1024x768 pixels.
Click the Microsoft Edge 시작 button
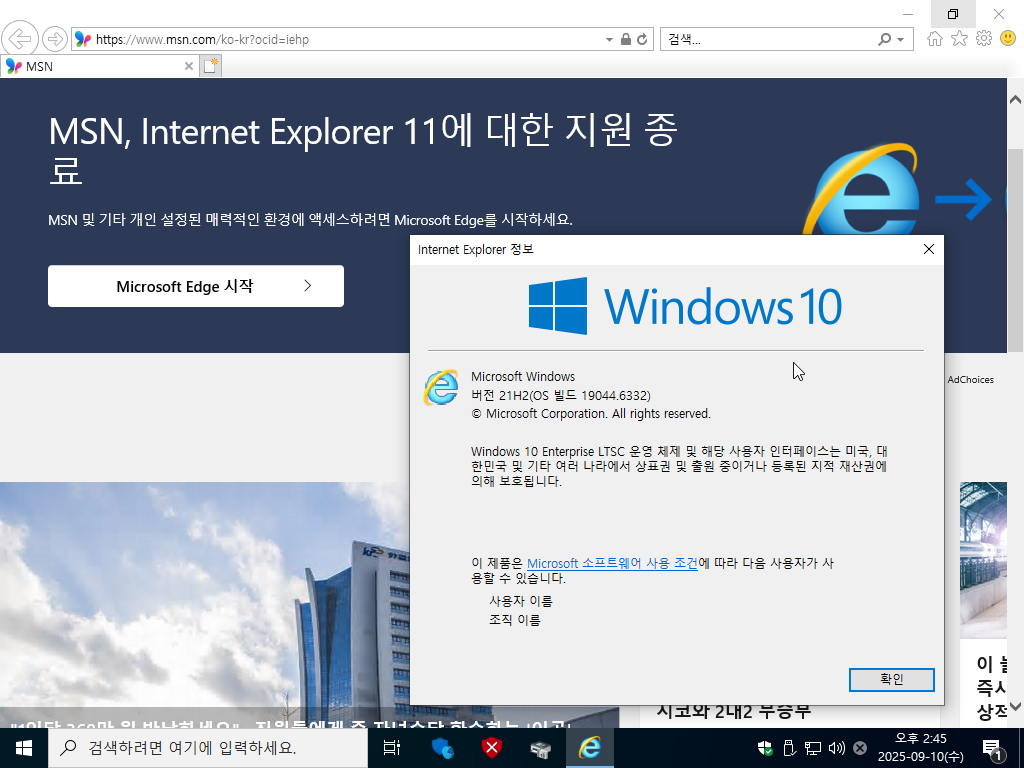pos(196,286)
